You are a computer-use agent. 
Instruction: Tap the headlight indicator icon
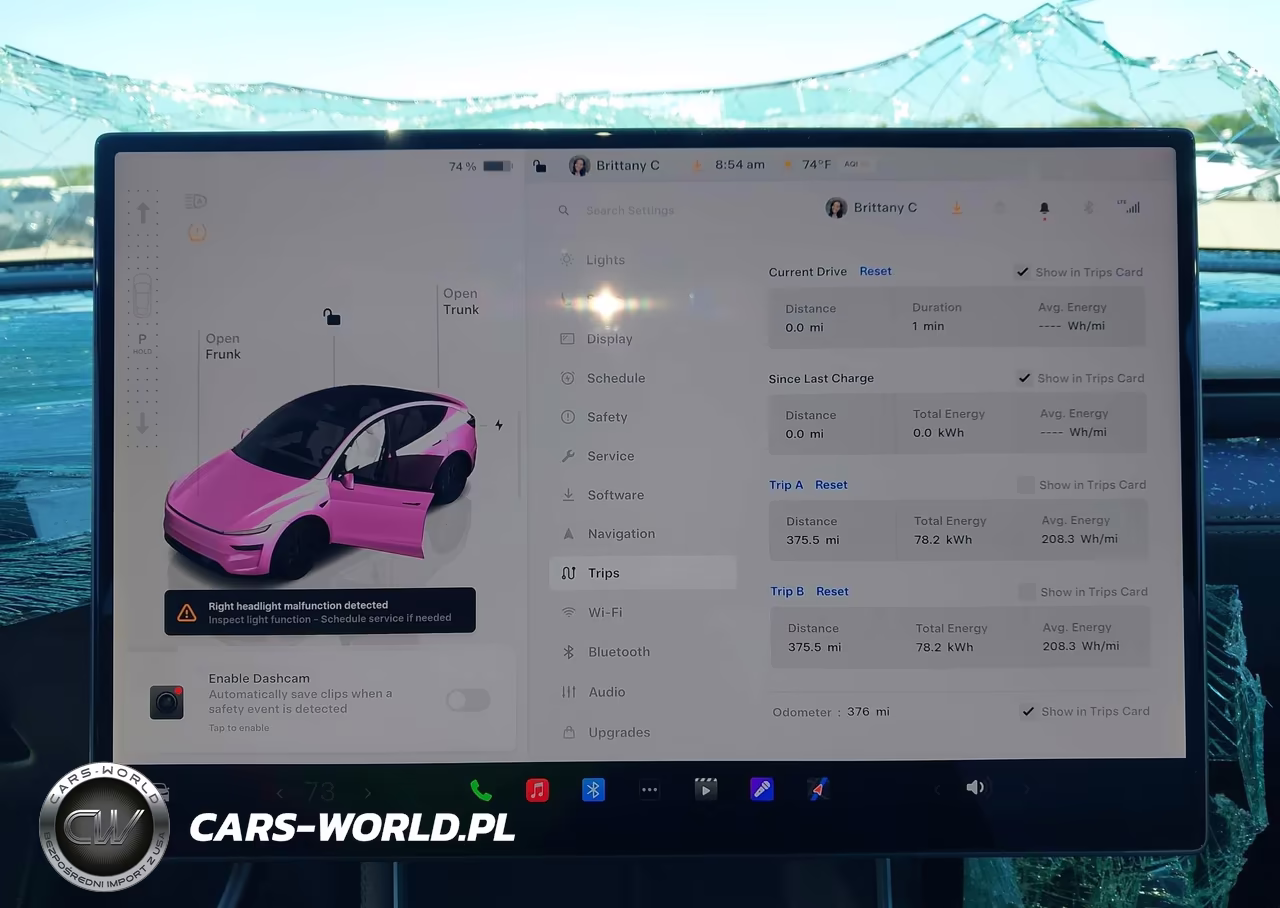196,202
